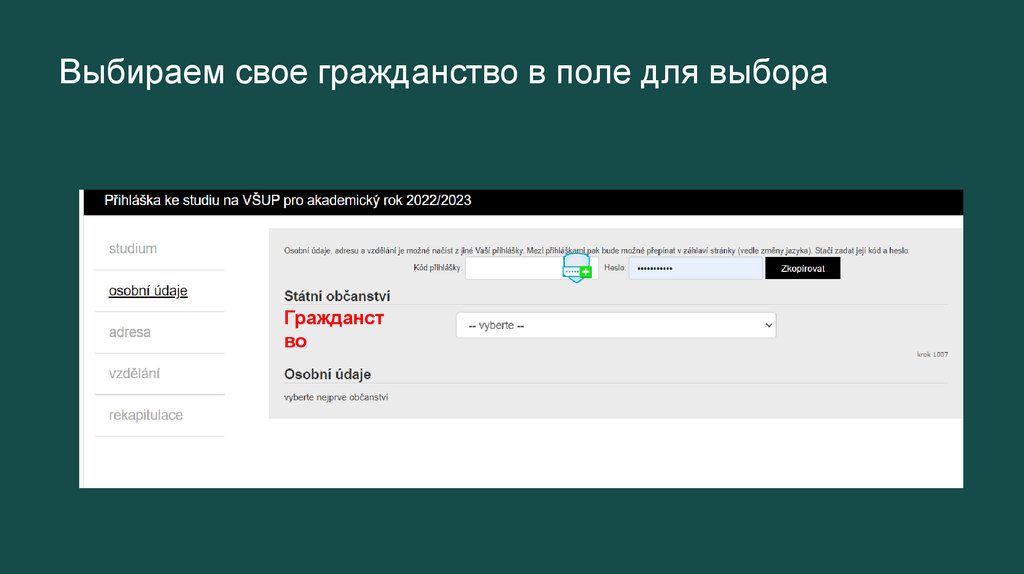Click the 'Státní občanství' heading
Image resolution: width=1024 pixels, height=574 pixels.
[x=337, y=296]
